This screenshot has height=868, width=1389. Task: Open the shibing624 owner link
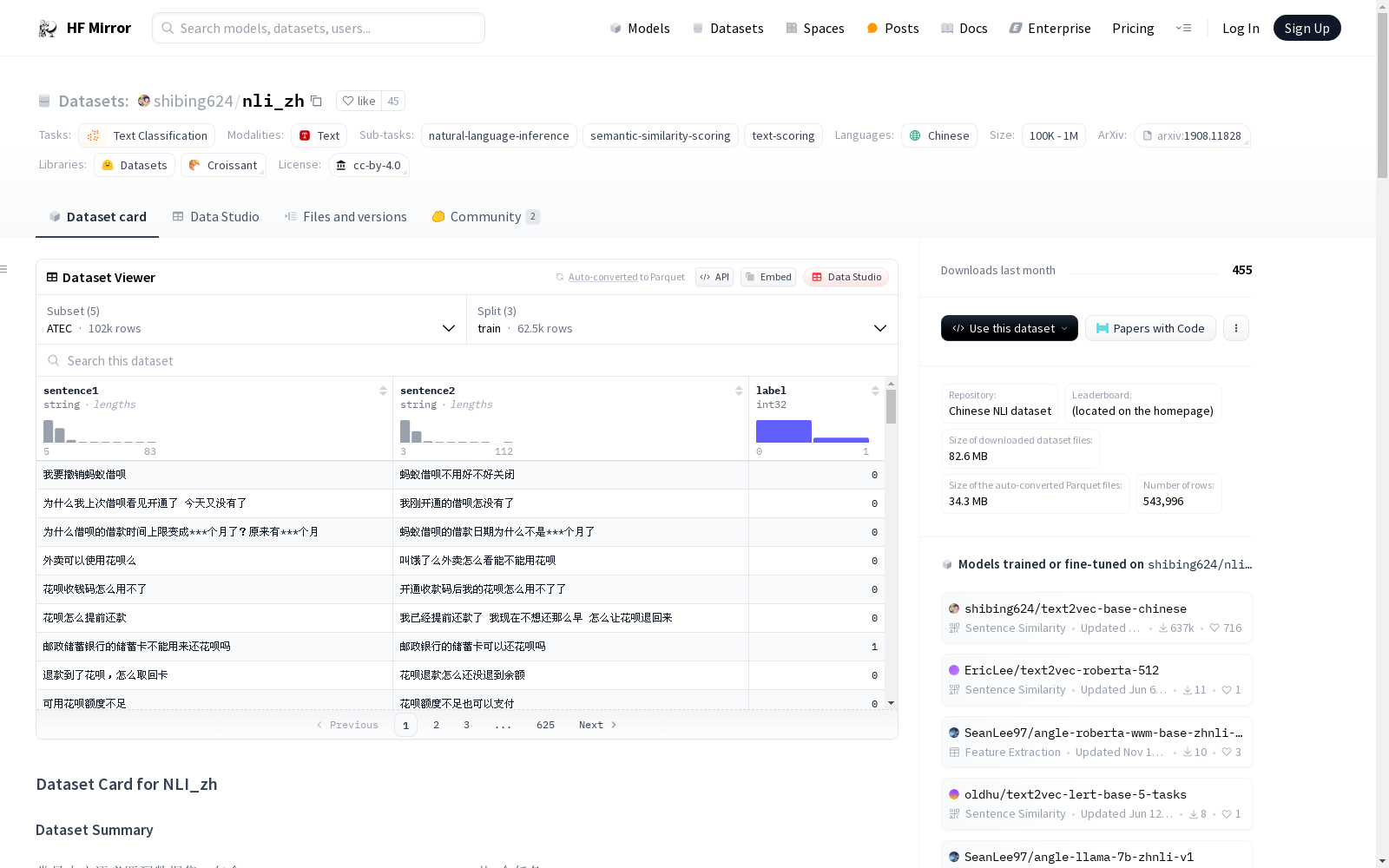tap(193, 101)
